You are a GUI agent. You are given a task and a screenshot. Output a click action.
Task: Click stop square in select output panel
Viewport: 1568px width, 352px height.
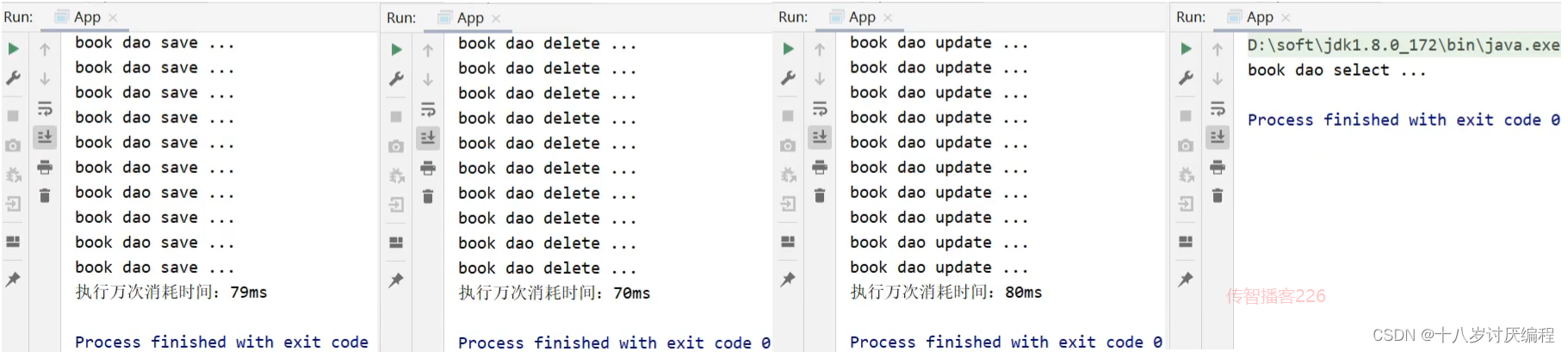pos(1186,115)
